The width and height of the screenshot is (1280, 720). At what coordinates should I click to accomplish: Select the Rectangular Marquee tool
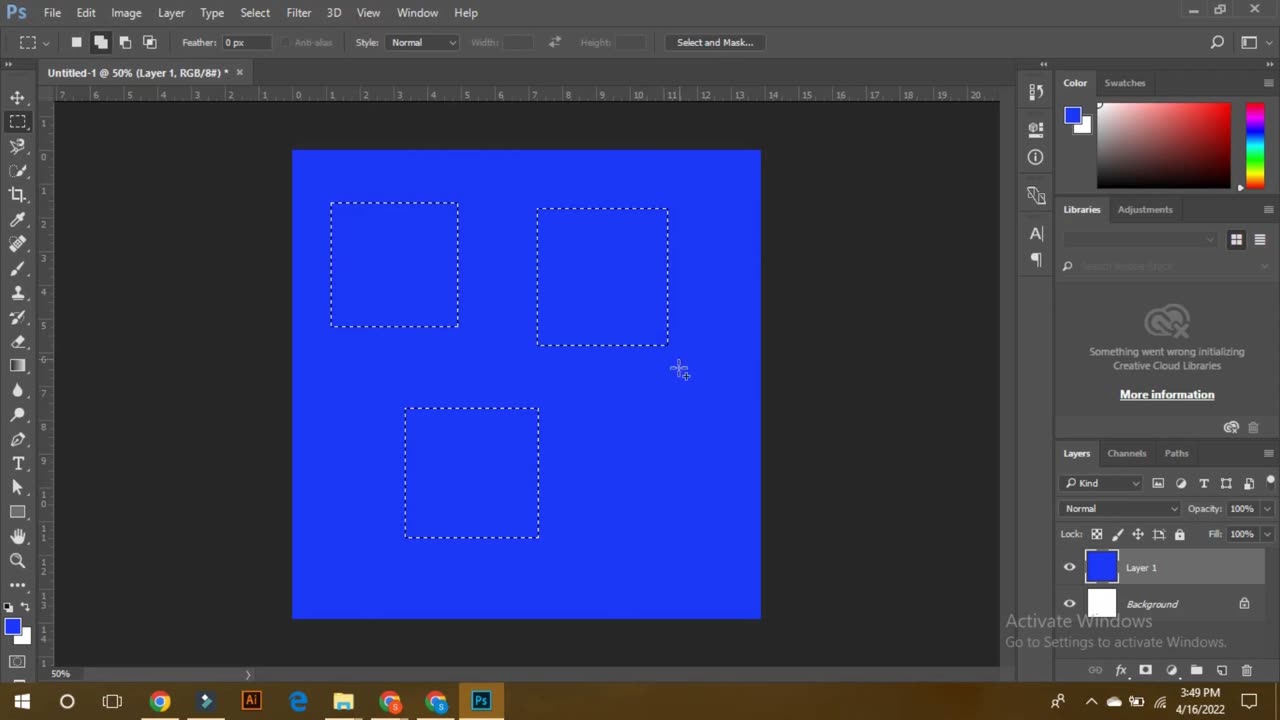(x=18, y=122)
